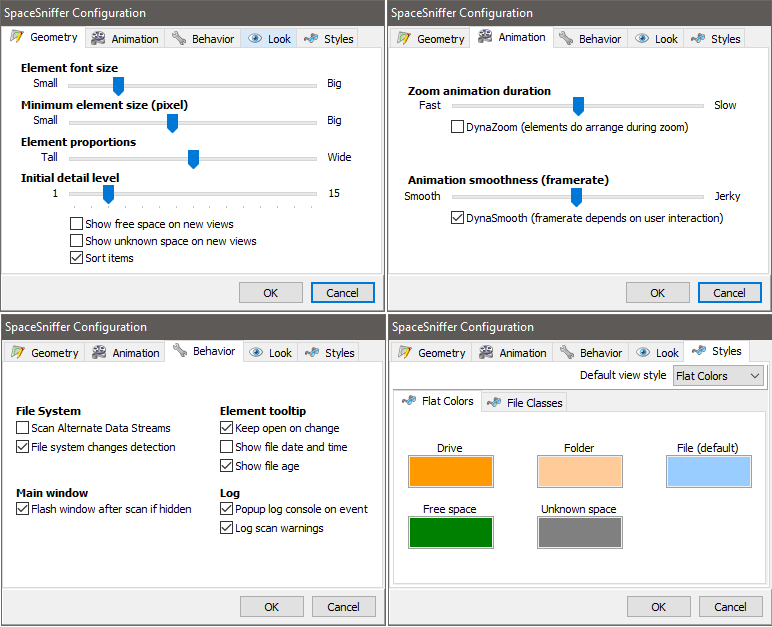This screenshot has height=627, width=772.
Task: Click Animation tab icon in top-left window
Action: [98, 38]
